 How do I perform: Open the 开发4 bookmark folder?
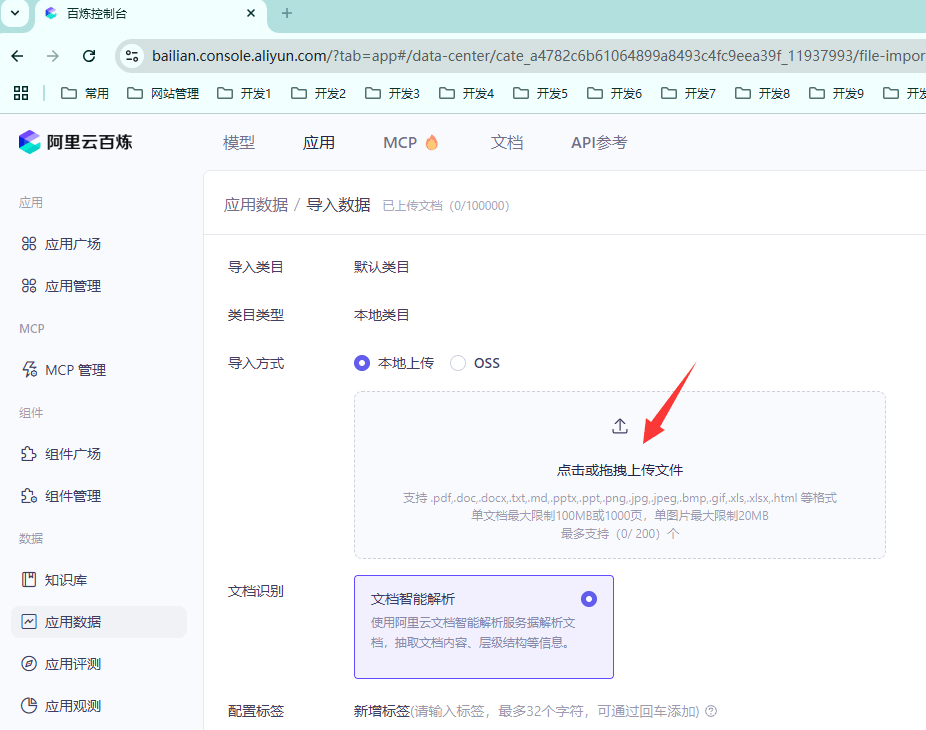click(467, 93)
